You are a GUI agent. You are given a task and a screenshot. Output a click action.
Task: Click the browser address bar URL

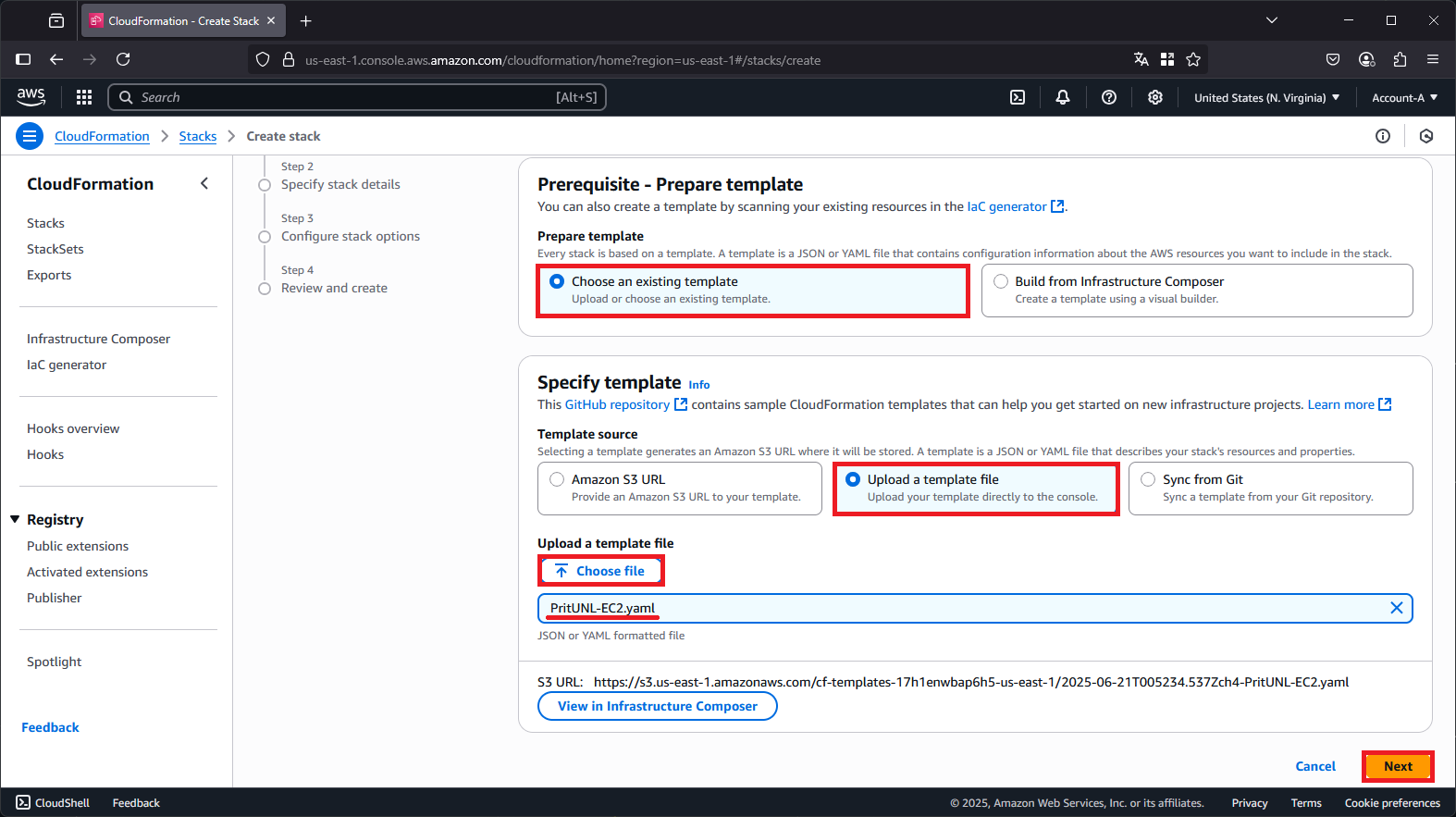[x=562, y=60]
